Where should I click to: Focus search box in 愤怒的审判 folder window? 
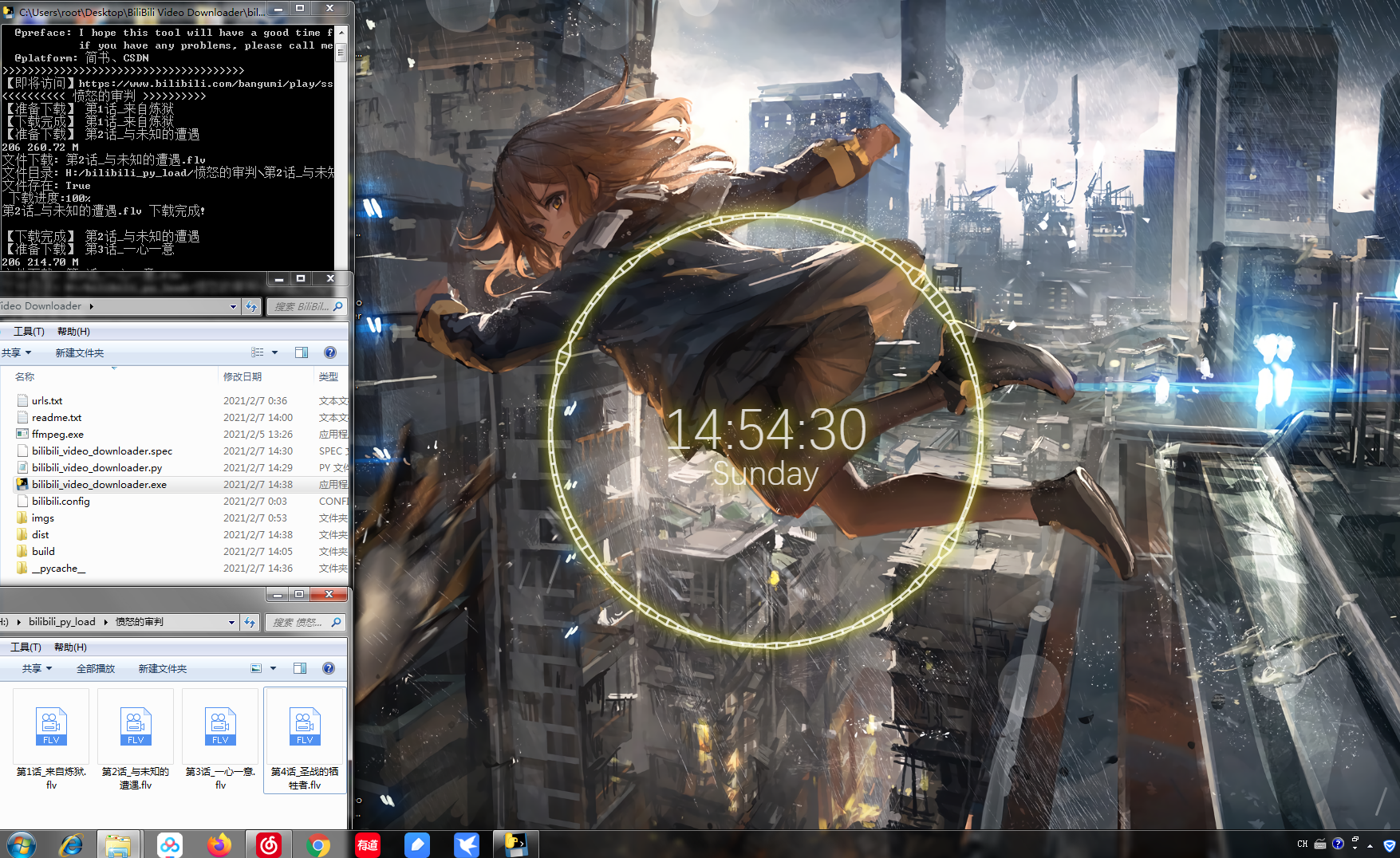(x=304, y=622)
